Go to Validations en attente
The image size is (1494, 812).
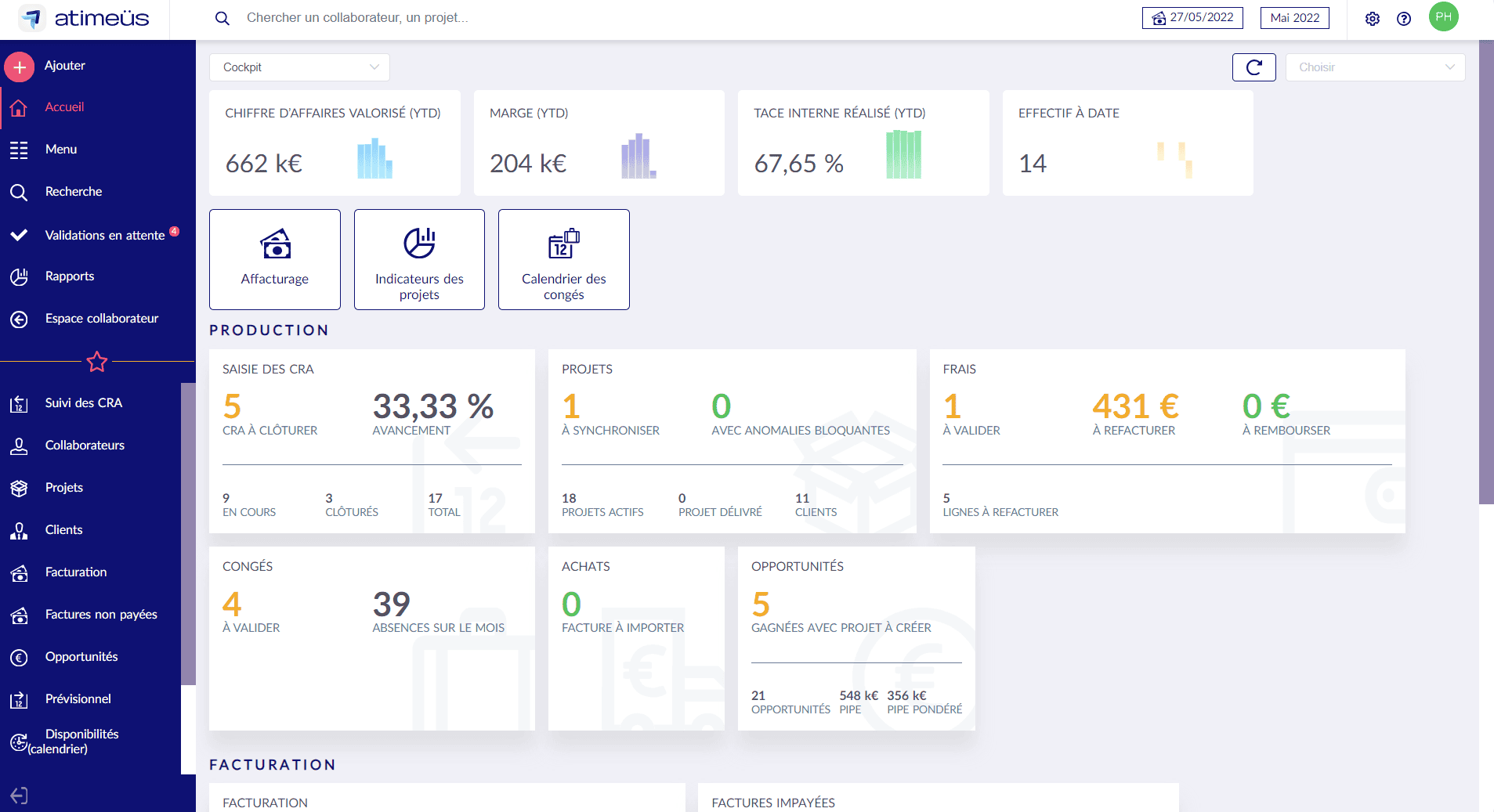coord(104,235)
